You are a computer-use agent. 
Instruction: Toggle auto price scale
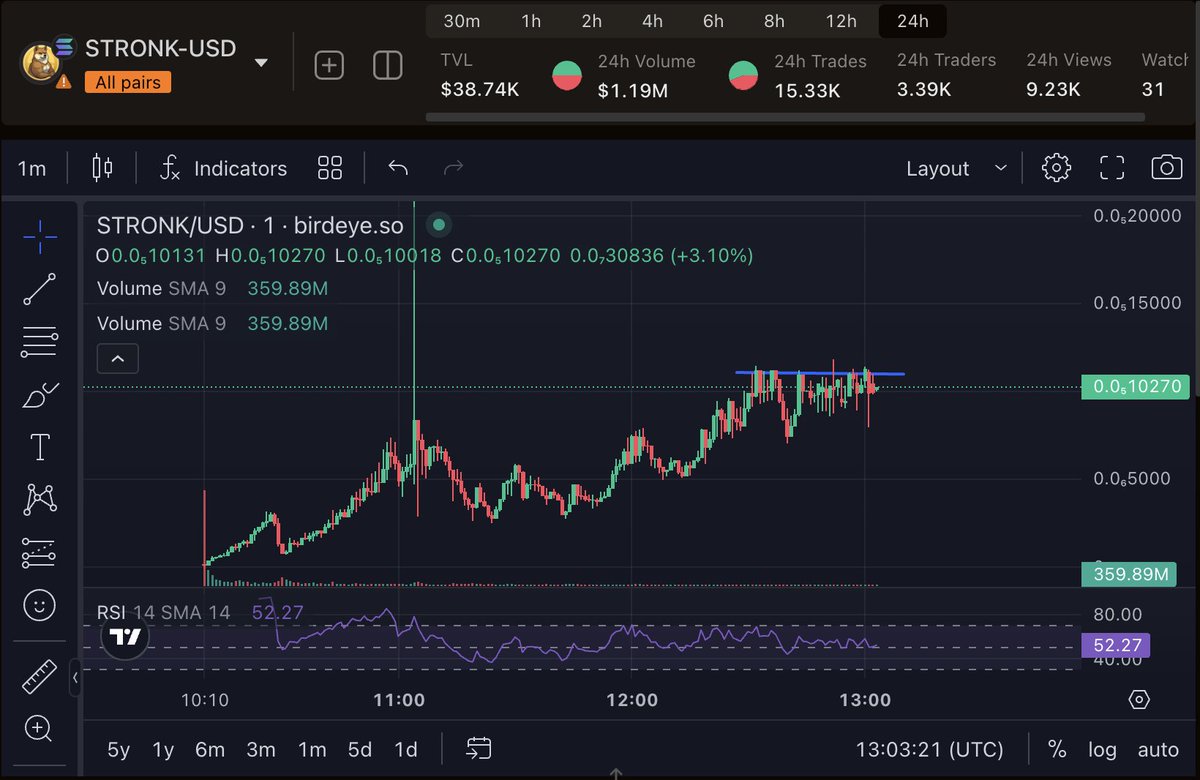tap(1159, 749)
